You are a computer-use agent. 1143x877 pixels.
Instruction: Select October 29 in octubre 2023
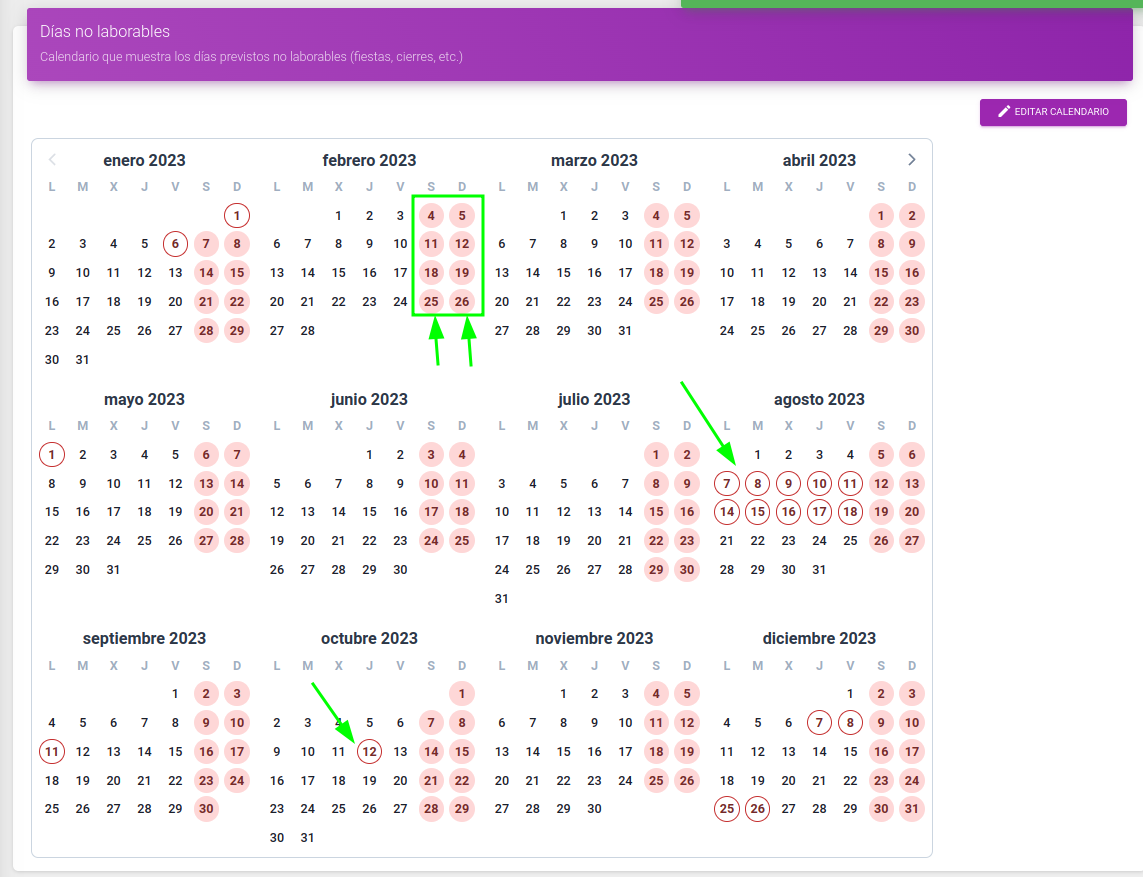[x=462, y=809]
